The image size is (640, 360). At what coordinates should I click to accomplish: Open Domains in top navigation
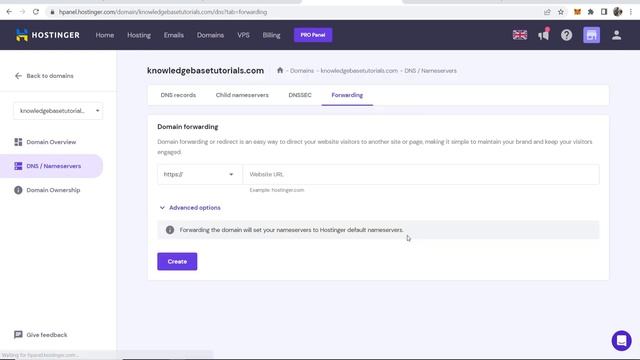click(x=210, y=35)
